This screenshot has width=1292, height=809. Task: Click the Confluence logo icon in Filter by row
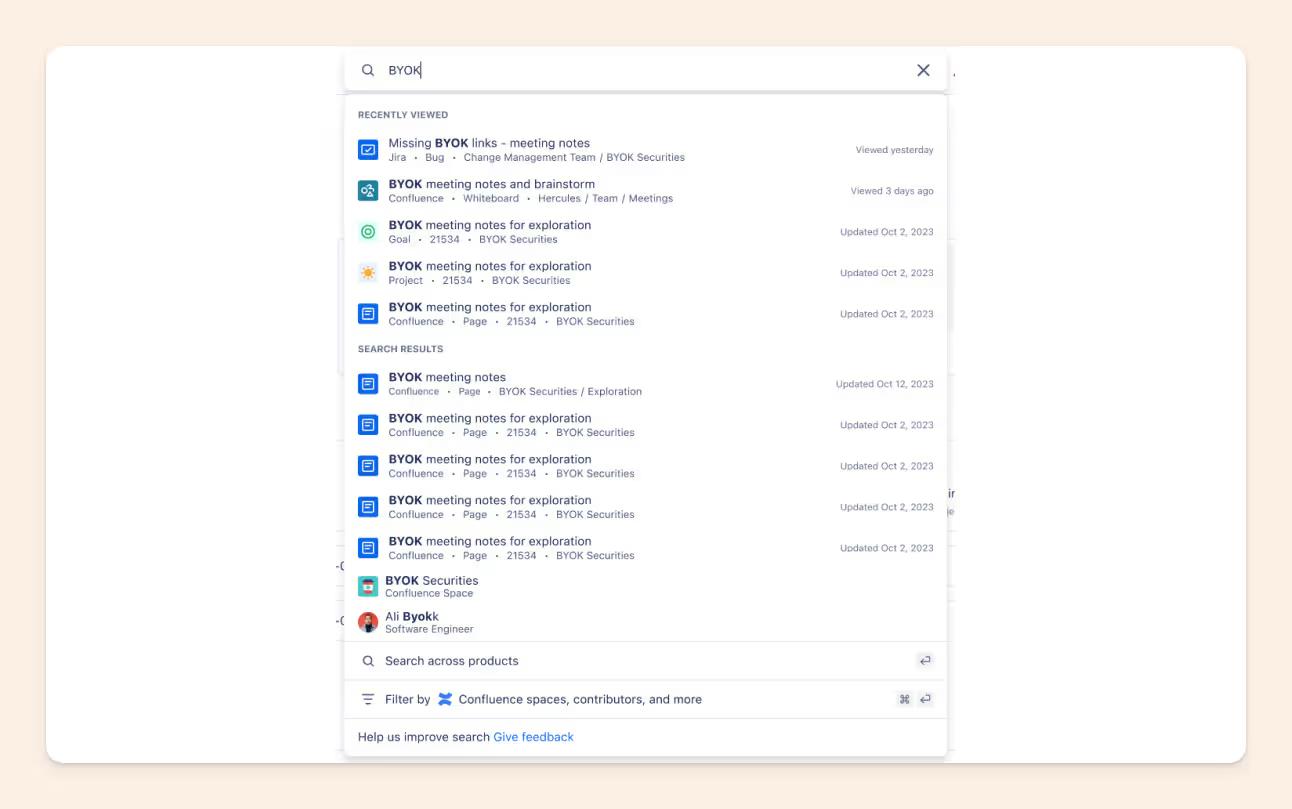(445, 699)
